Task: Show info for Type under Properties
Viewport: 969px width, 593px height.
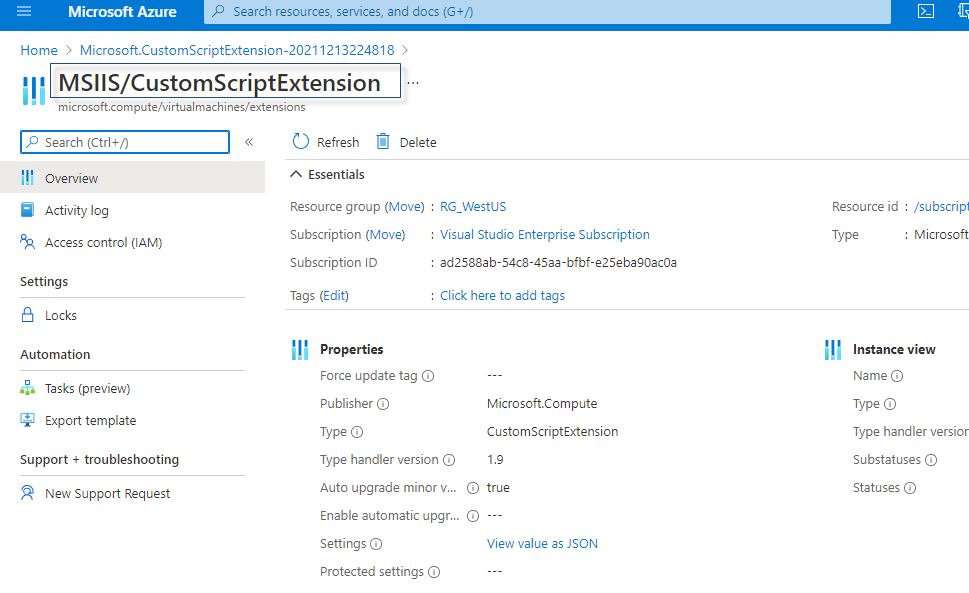Action: coord(357,432)
